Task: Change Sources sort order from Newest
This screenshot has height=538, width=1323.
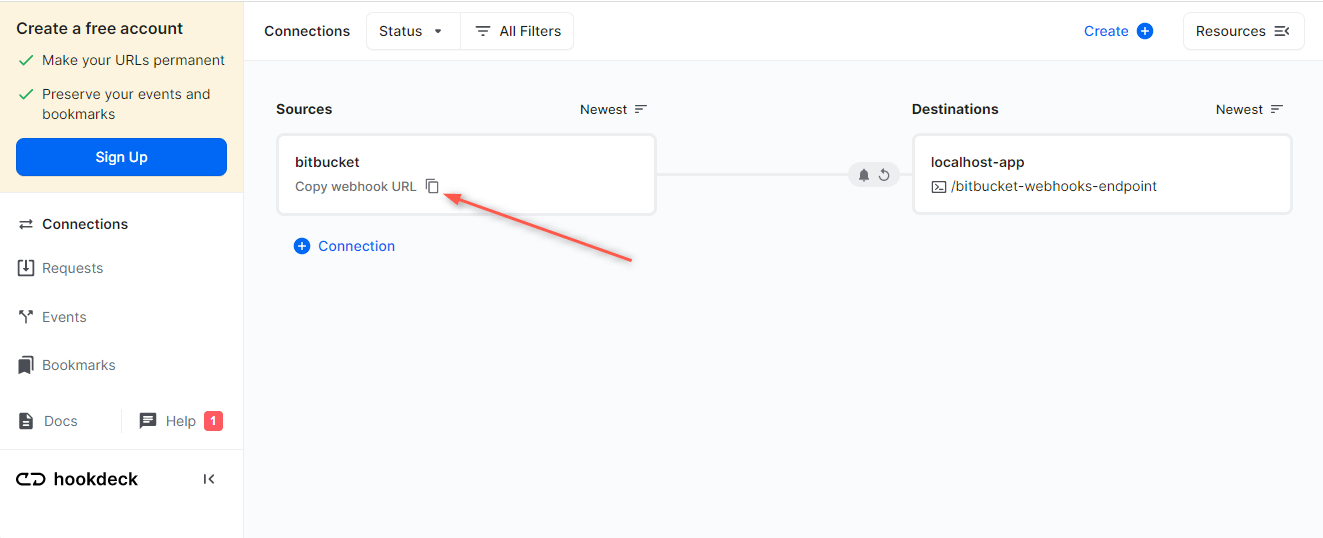Action: 614,109
